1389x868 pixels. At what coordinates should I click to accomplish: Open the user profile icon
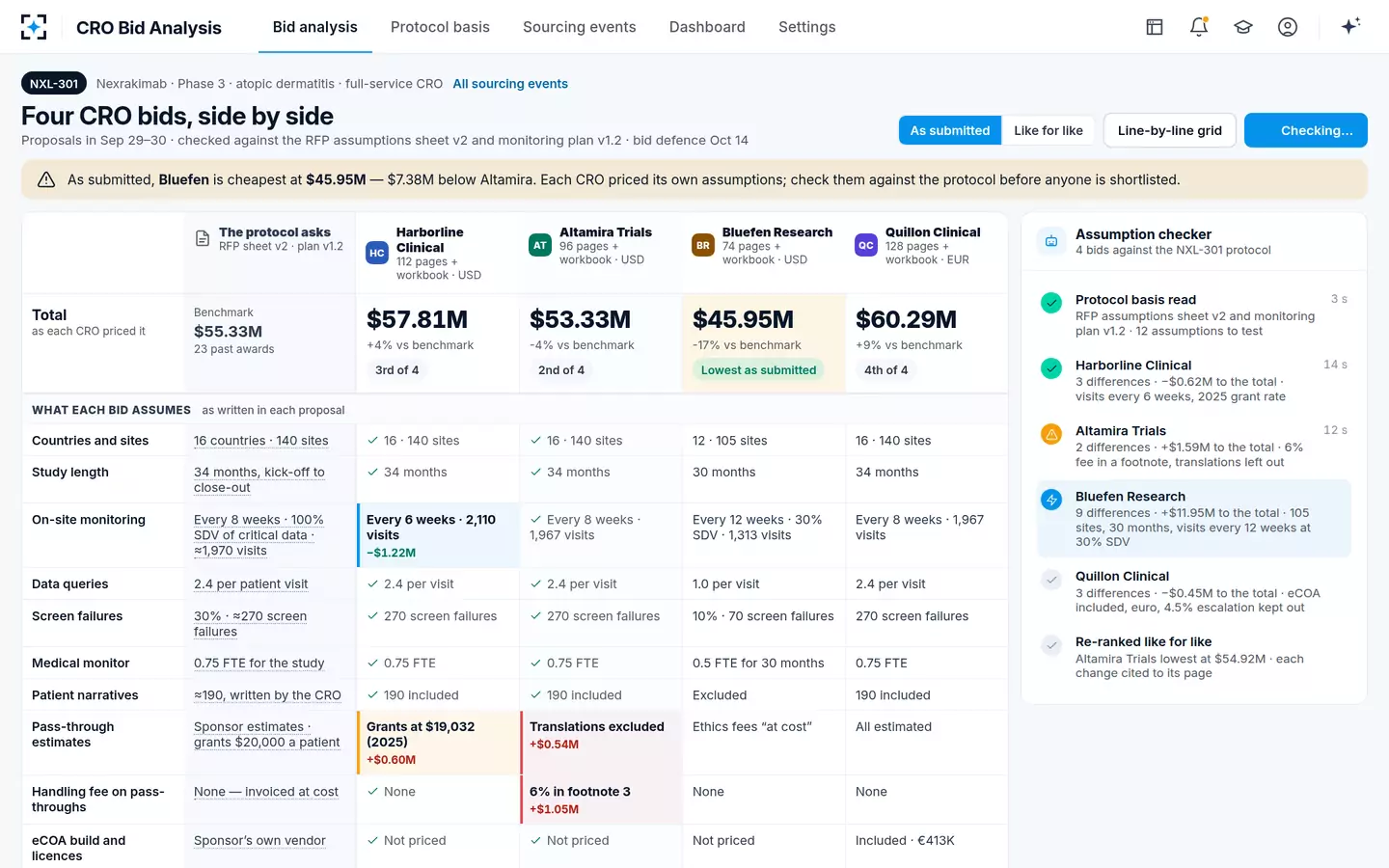pyautogui.click(x=1288, y=27)
